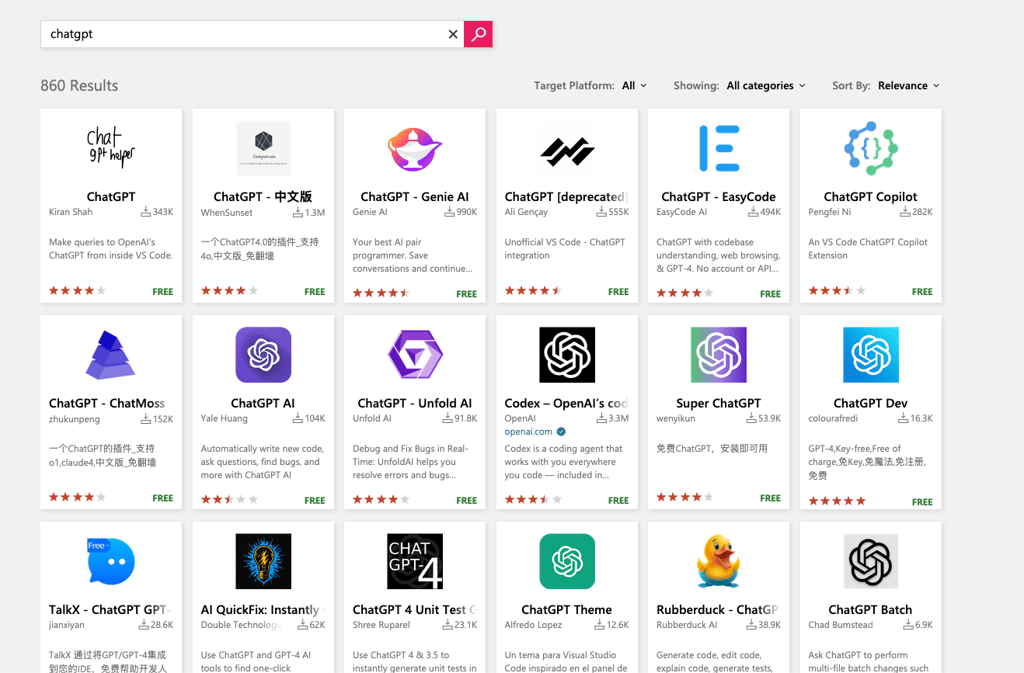Click the TalkX blue chat bubble icon
This screenshot has height=673, width=1024.
[x=111, y=561]
